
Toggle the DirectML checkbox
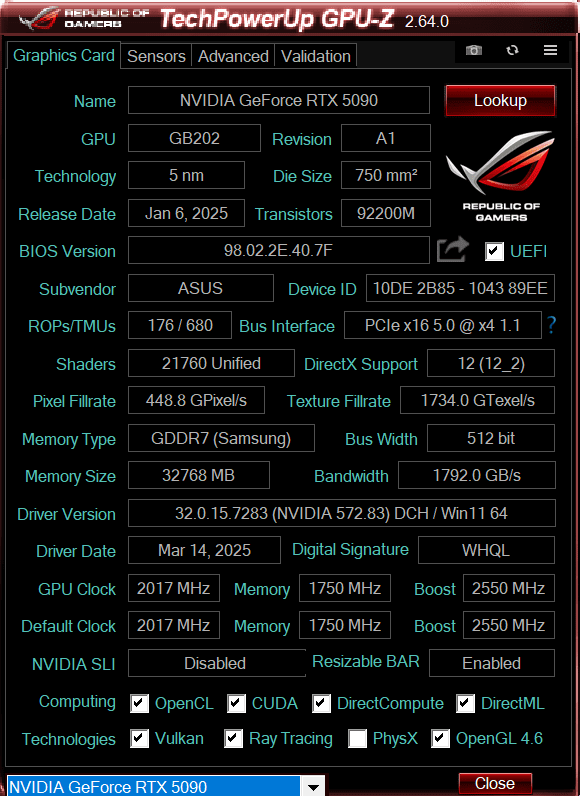point(465,703)
